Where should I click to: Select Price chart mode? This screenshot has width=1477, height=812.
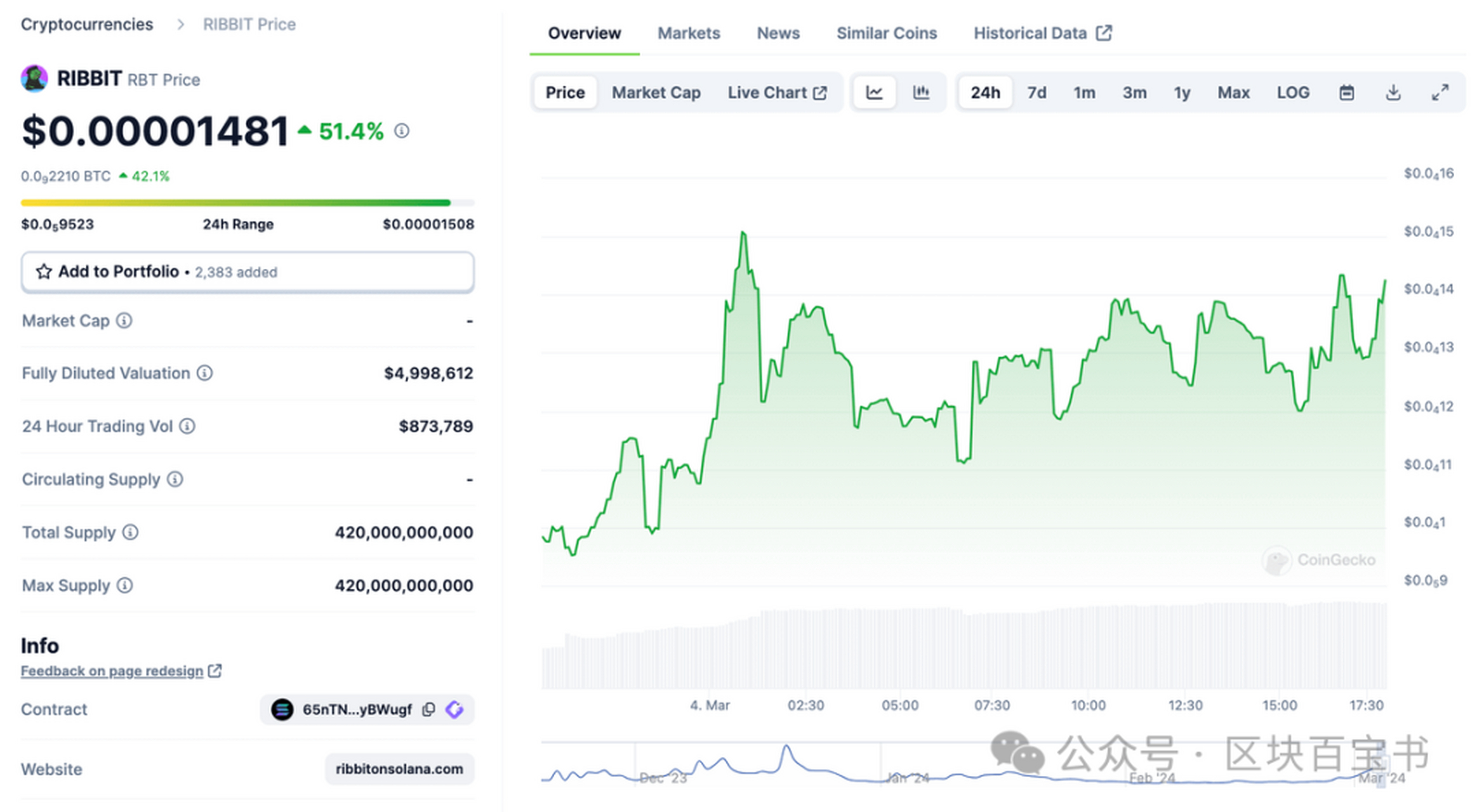coord(565,93)
